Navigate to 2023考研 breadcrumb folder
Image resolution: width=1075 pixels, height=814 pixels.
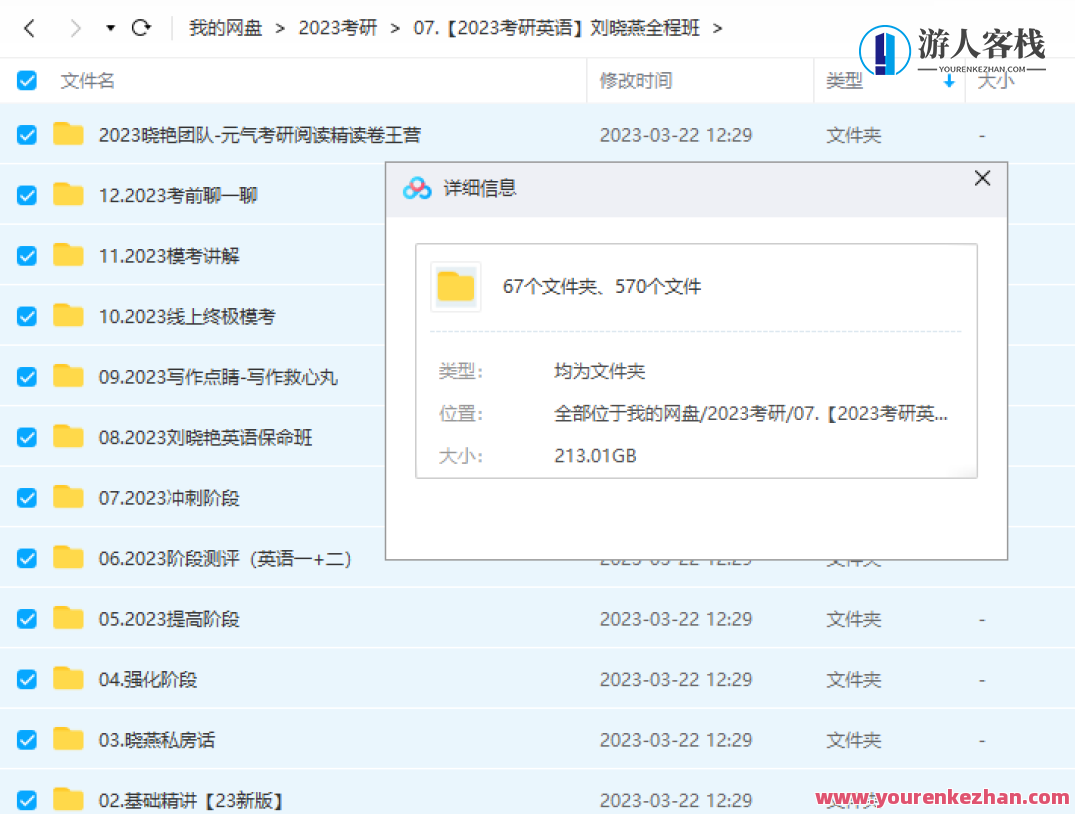click(x=338, y=28)
